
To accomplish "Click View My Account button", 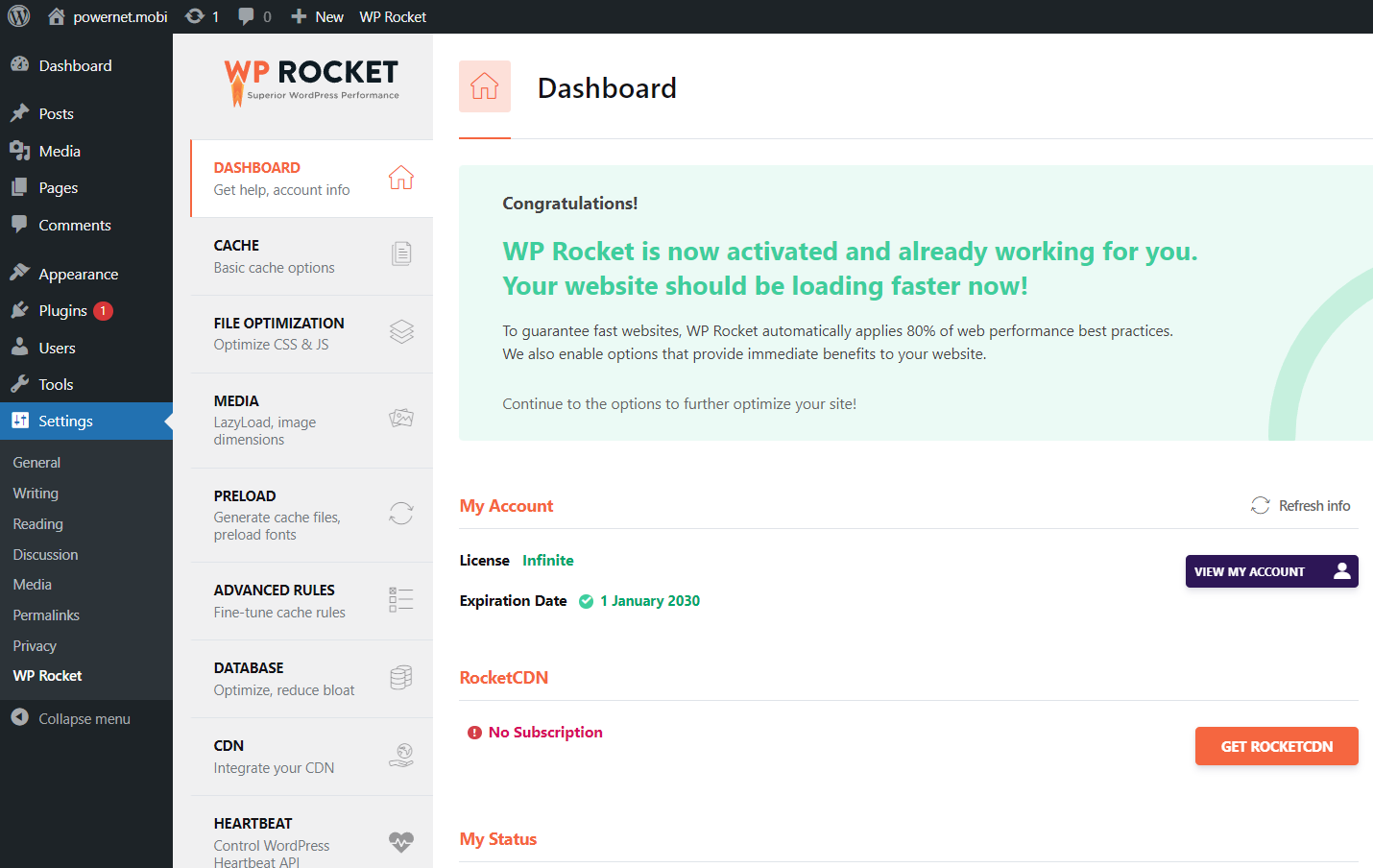I will point(1271,571).
